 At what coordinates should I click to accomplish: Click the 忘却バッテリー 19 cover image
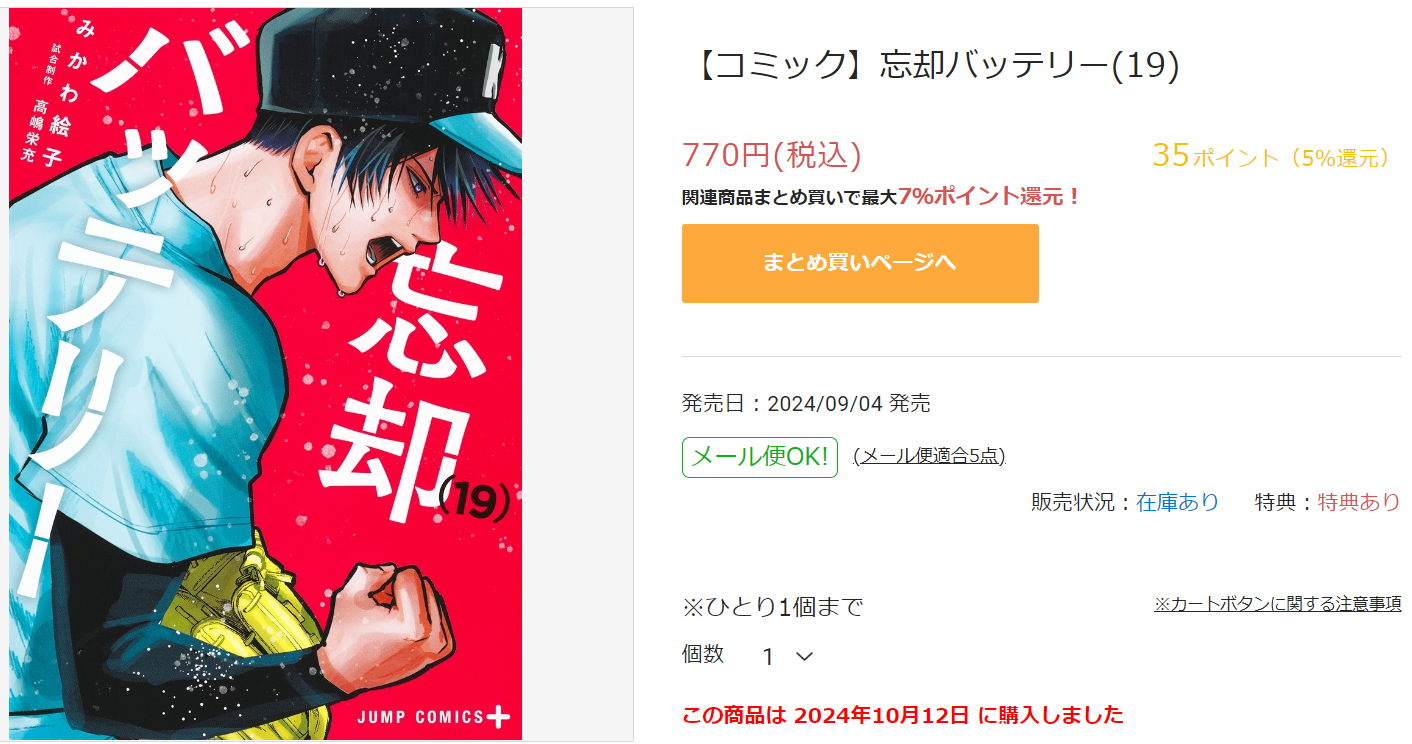(266, 374)
